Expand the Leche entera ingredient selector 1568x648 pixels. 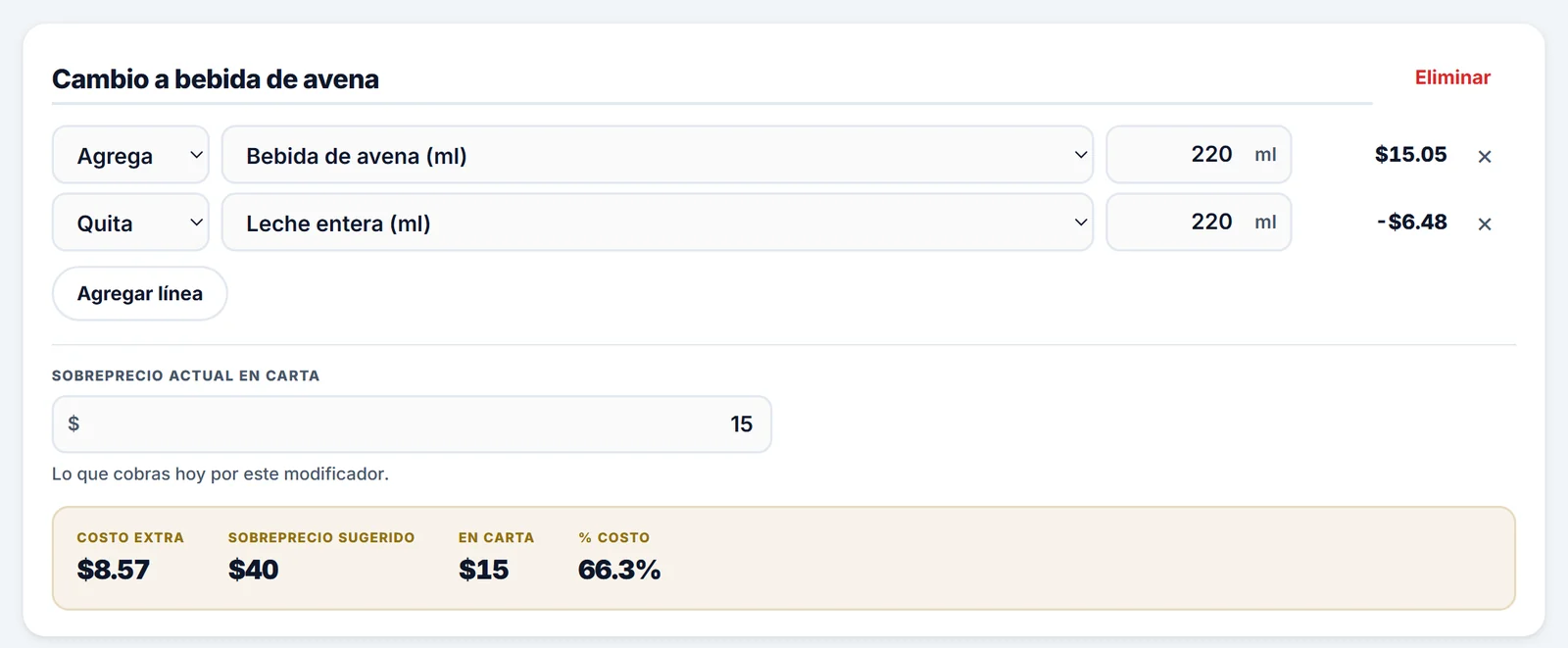point(657,223)
